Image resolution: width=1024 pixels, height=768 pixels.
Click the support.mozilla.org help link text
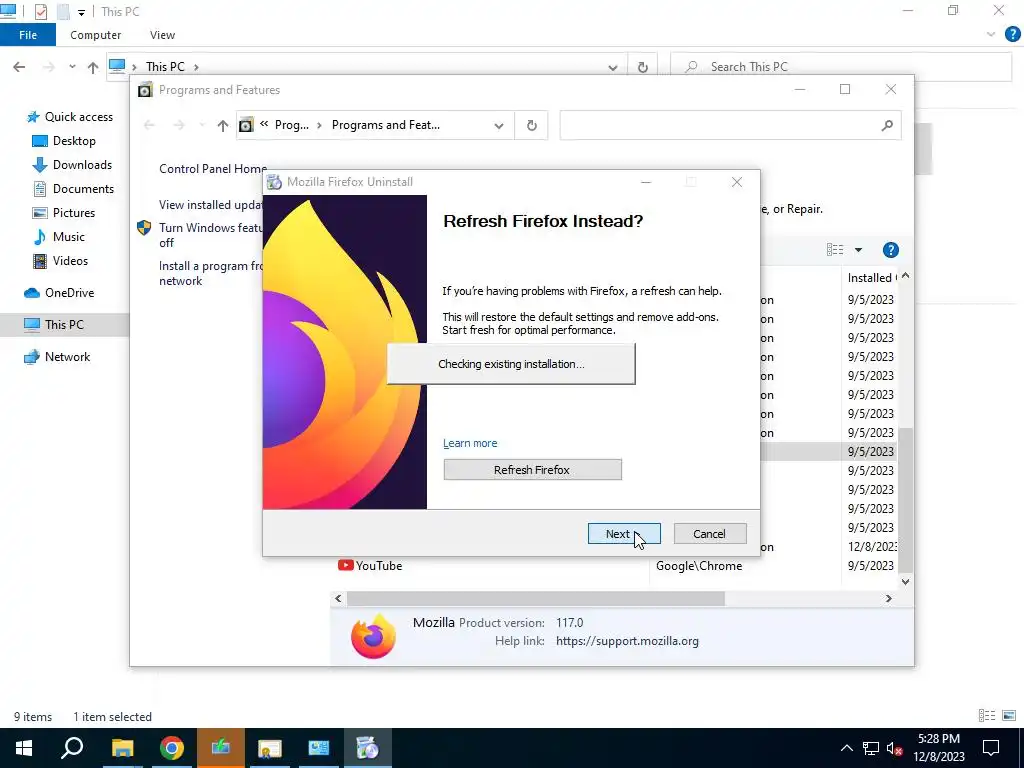[x=627, y=641]
